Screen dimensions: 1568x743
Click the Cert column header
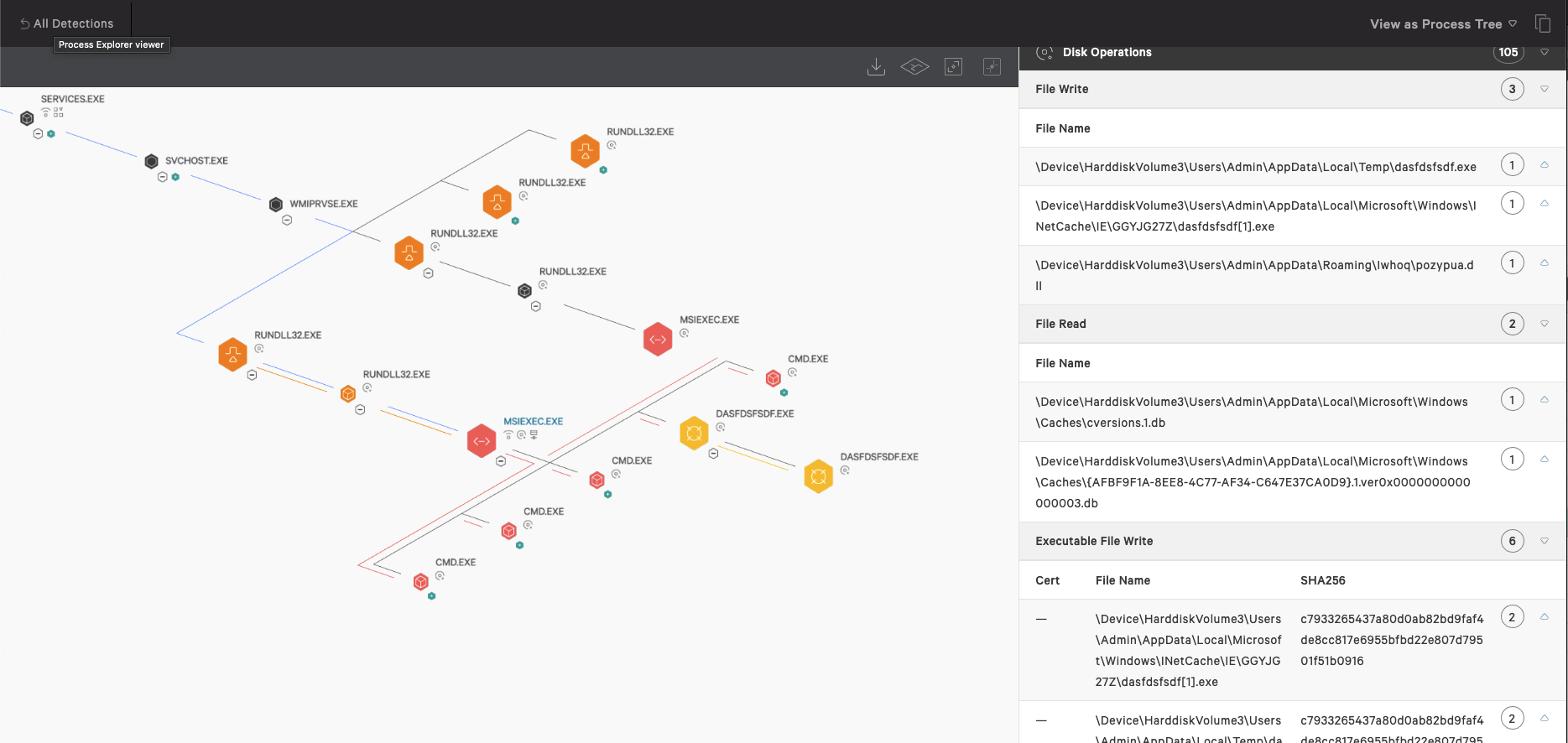point(1047,580)
